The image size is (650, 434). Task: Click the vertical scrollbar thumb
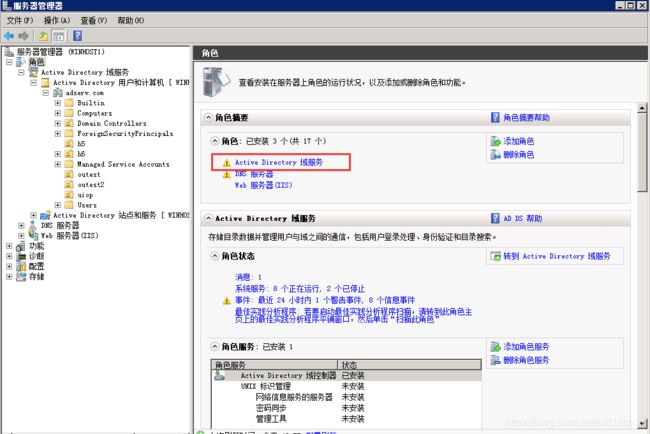click(x=642, y=153)
